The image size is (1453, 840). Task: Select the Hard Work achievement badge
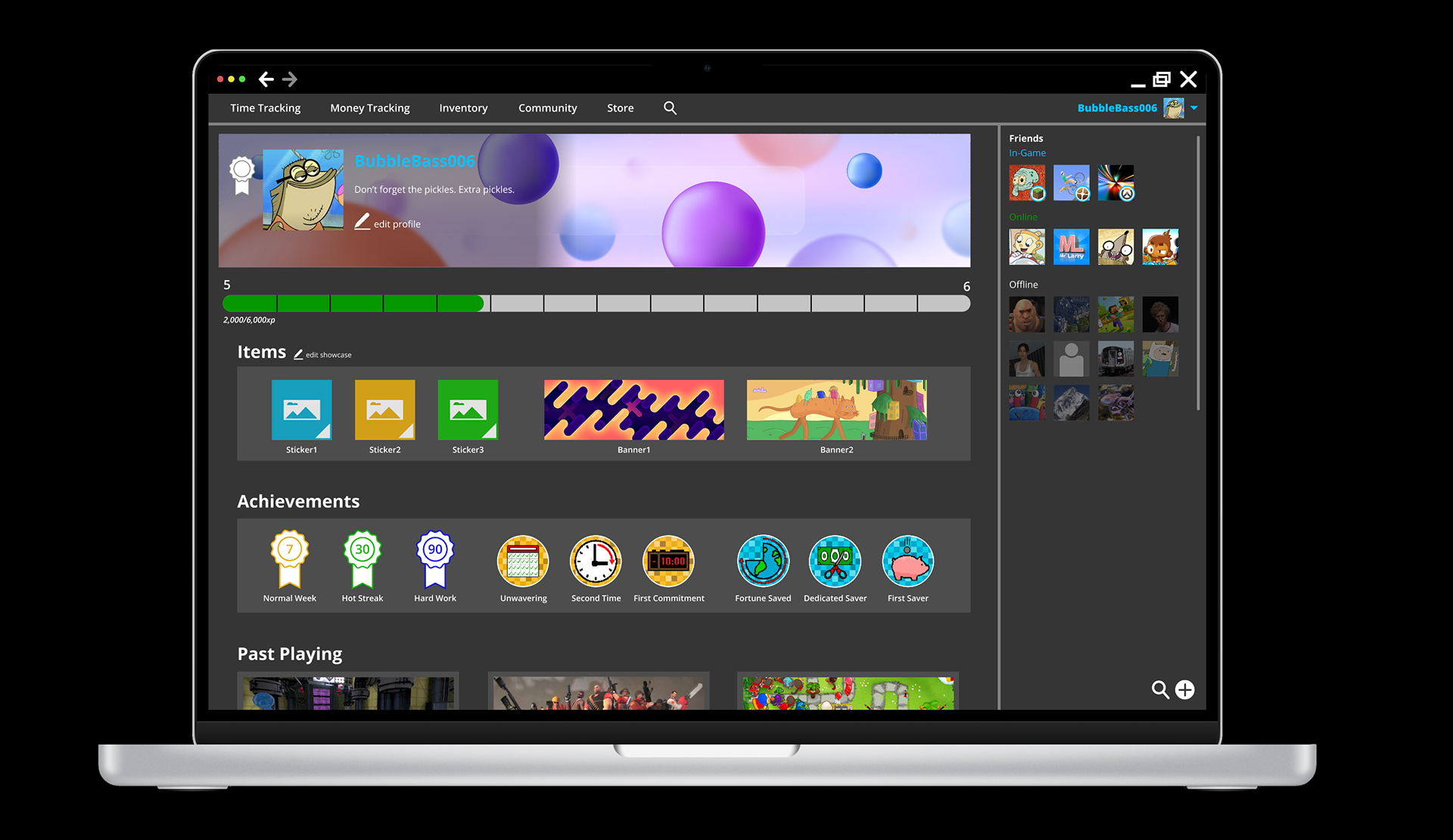[435, 559]
